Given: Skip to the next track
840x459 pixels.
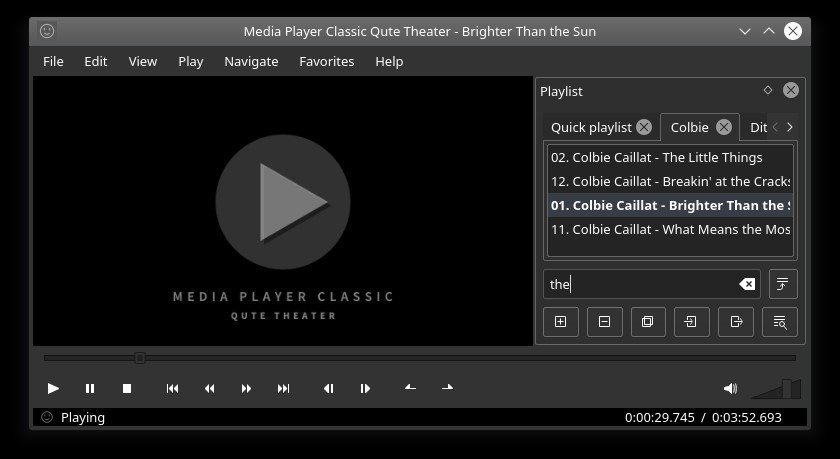Looking at the screenshot, I should [283, 388].
